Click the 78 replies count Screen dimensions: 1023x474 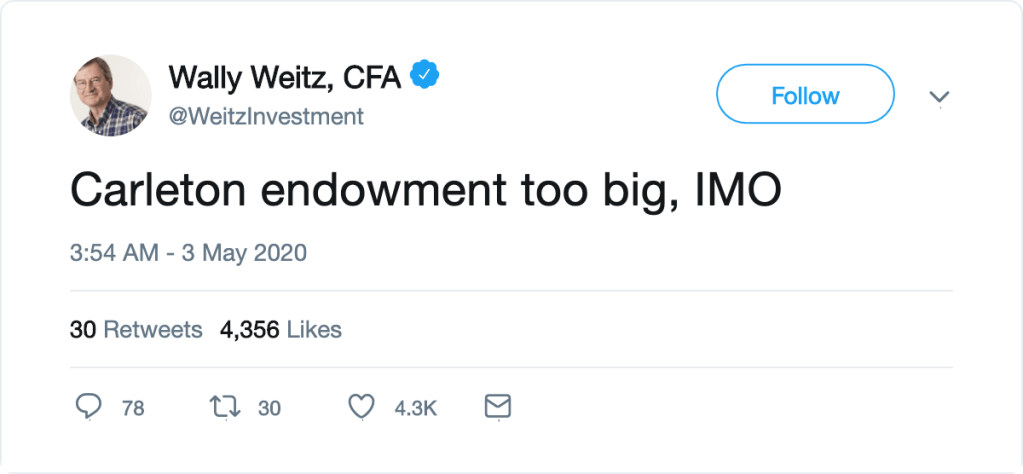(133, 408)
